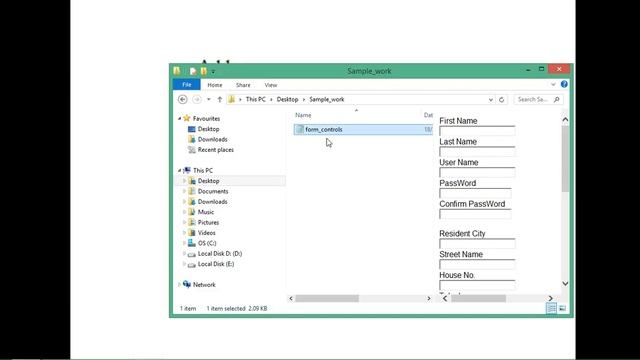Select Downloads under Favourites

coord(212,139)
